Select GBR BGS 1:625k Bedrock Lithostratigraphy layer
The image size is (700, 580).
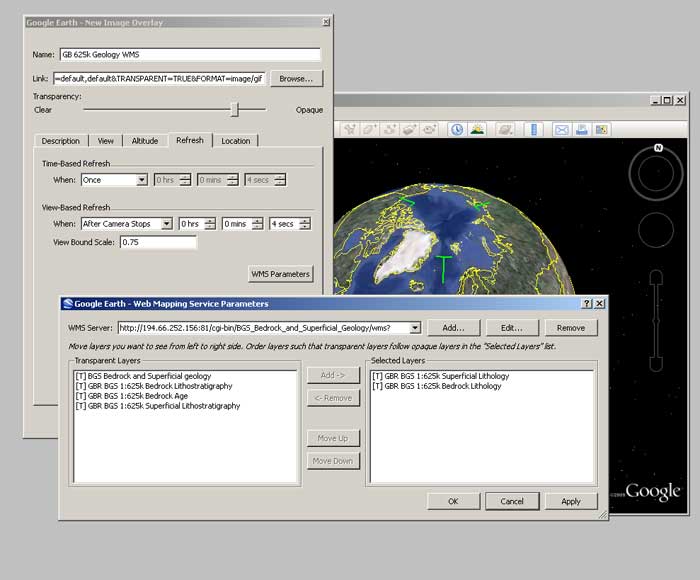(154, 386)
